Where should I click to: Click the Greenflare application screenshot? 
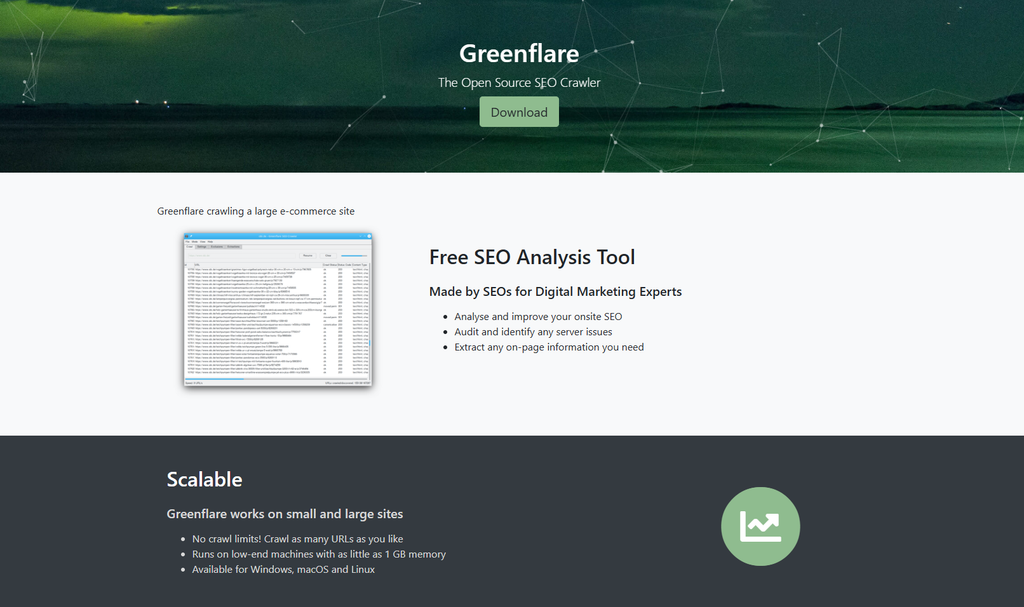(278, 310)
